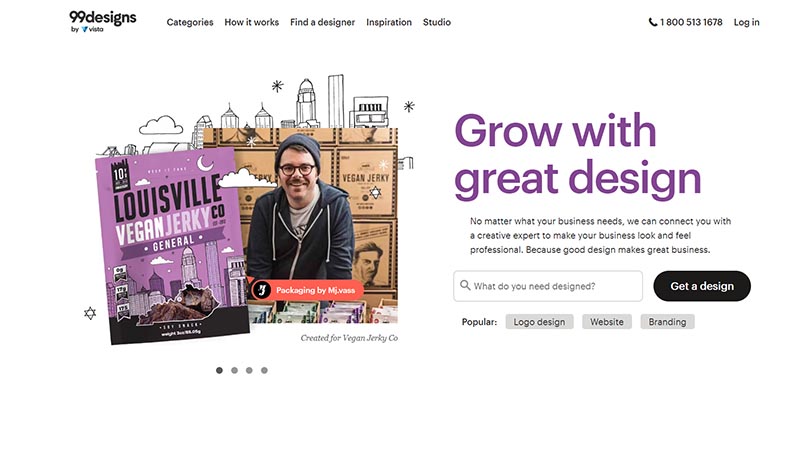Click the Mj.vass designer avatar icon
The image size is (800, 450).
pos(262,290)
